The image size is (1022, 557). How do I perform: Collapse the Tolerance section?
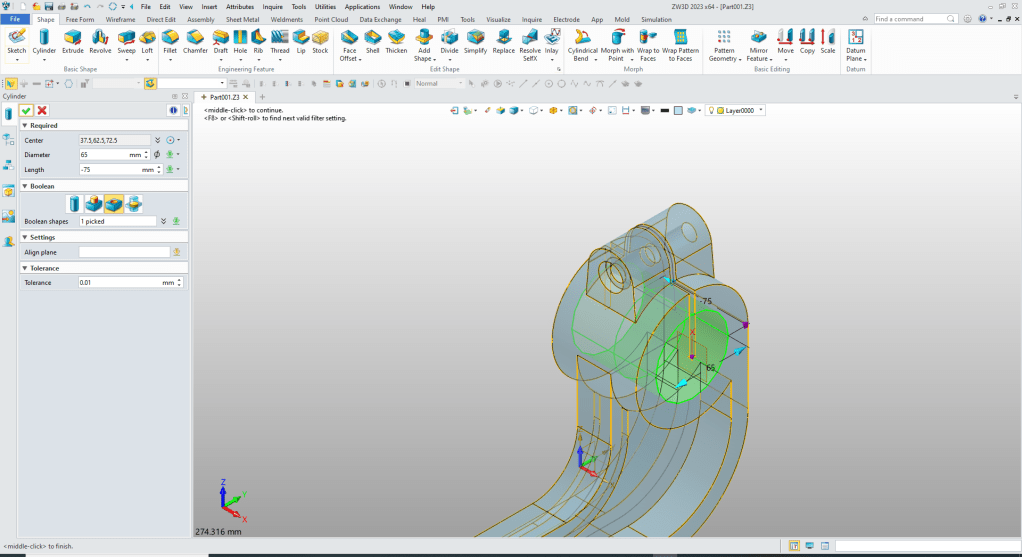tap(24, 268)
